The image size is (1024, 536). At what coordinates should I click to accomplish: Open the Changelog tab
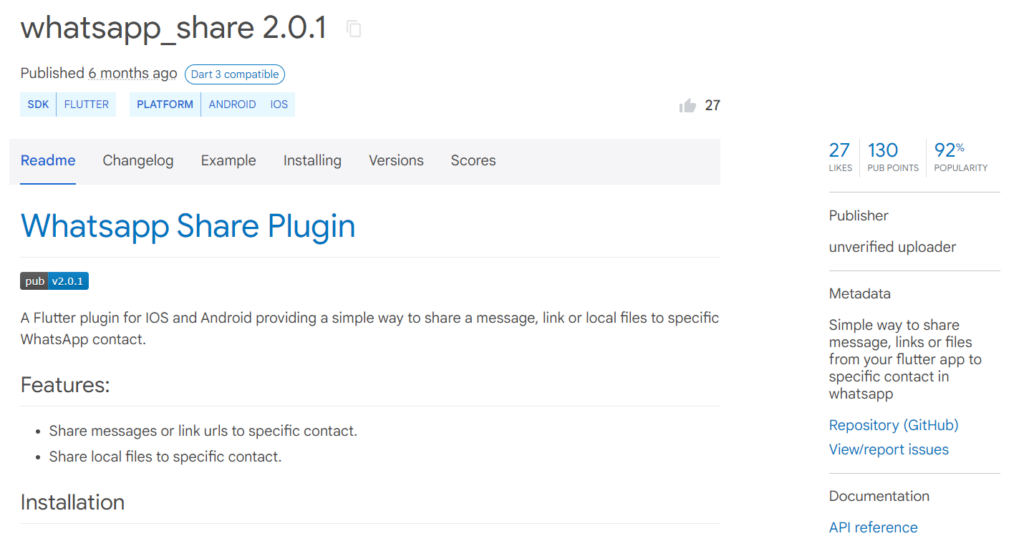[138, 161]
